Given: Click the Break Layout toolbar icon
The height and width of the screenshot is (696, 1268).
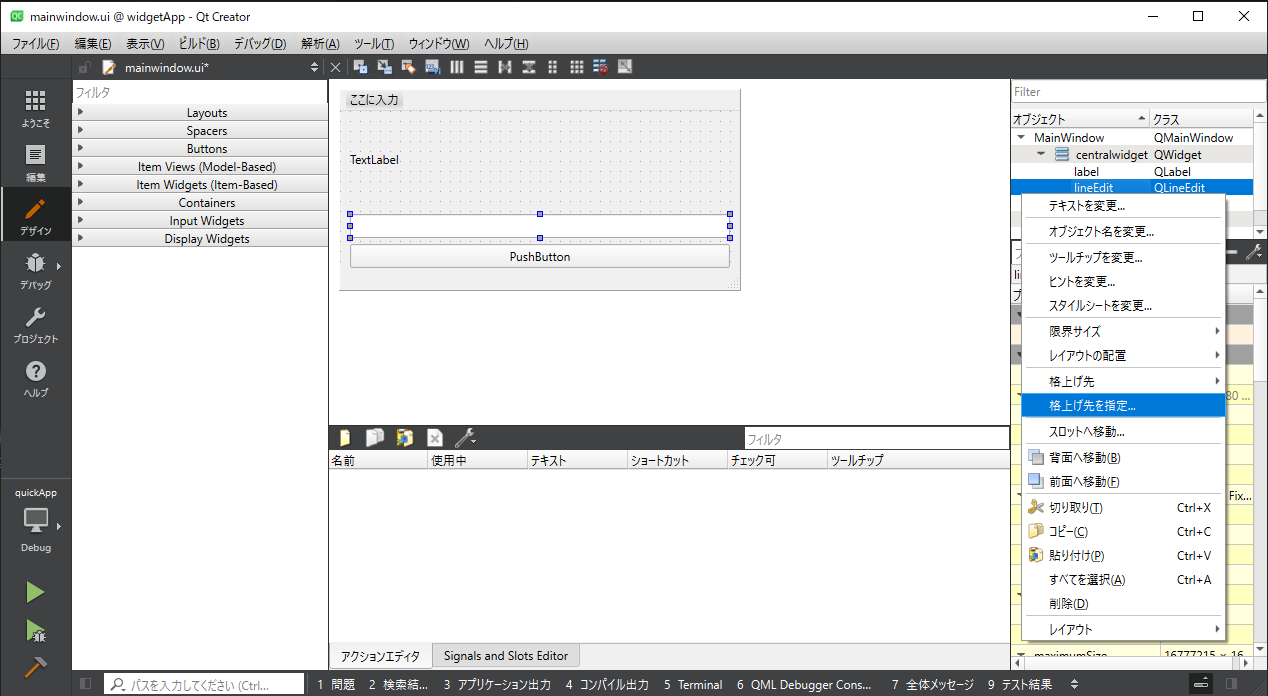Looking at the screenshot, I should point(601,67).
